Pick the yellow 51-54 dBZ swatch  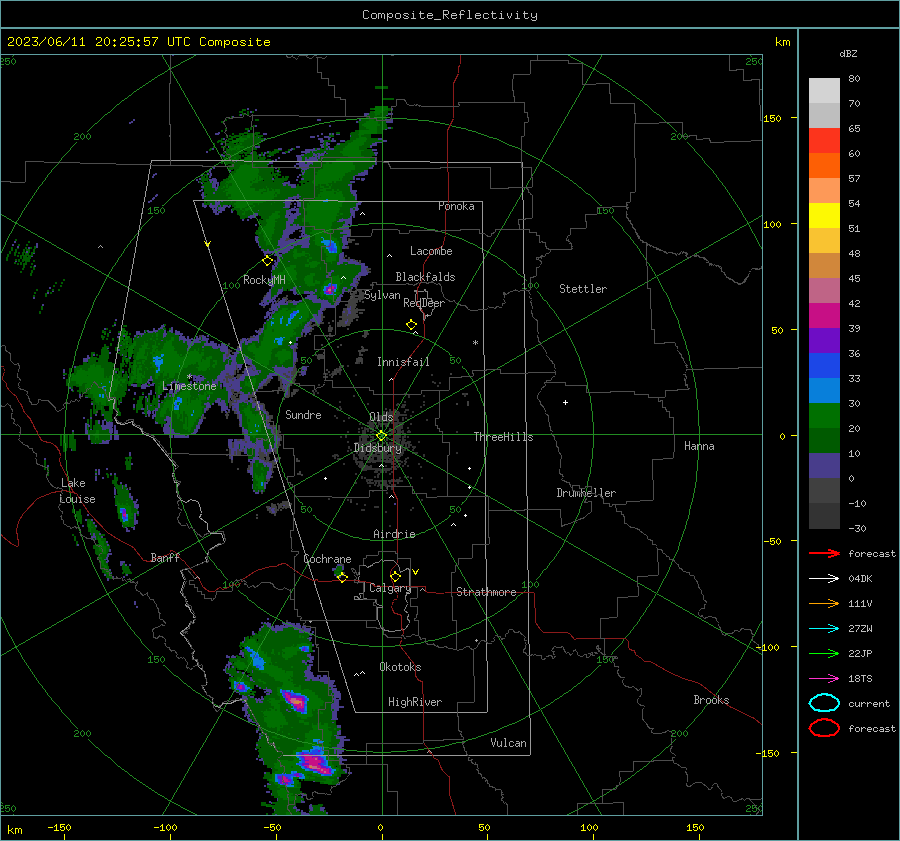pyautogui.click(x=824, y=216)
